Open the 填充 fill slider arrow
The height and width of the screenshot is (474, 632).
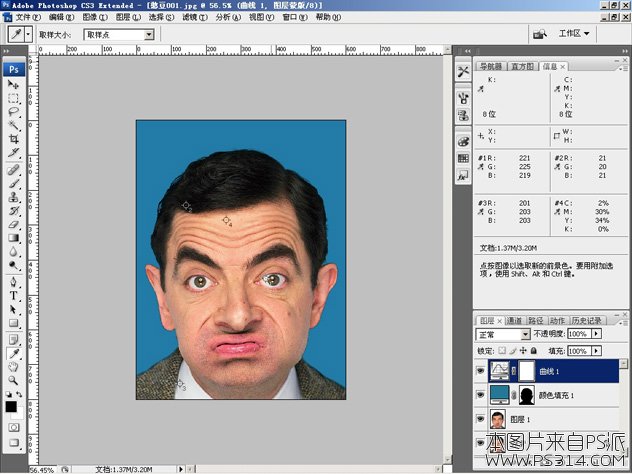pyautogui.click(x=597, y=351)
